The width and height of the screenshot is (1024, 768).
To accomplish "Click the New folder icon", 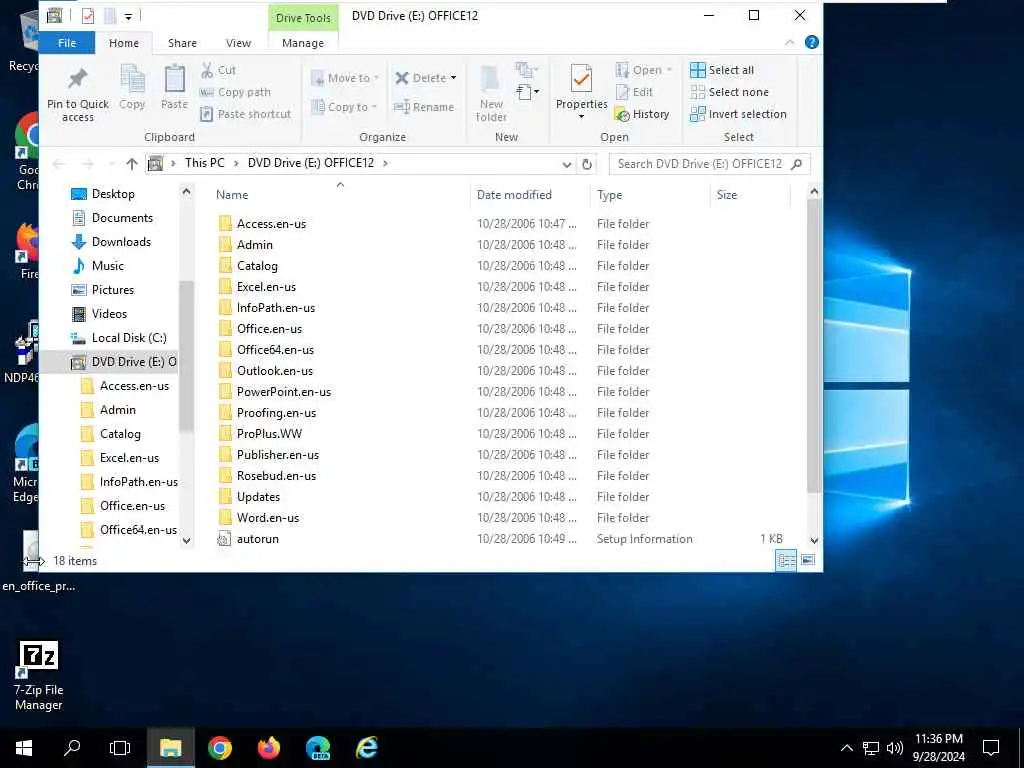I will 490,80.
